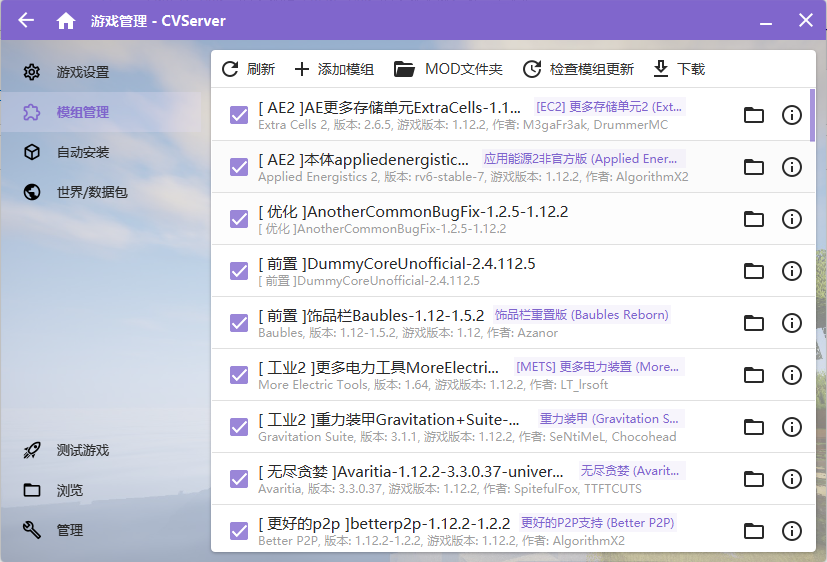Show info for AnotherCommonBugFix mod

click(791, 219)
